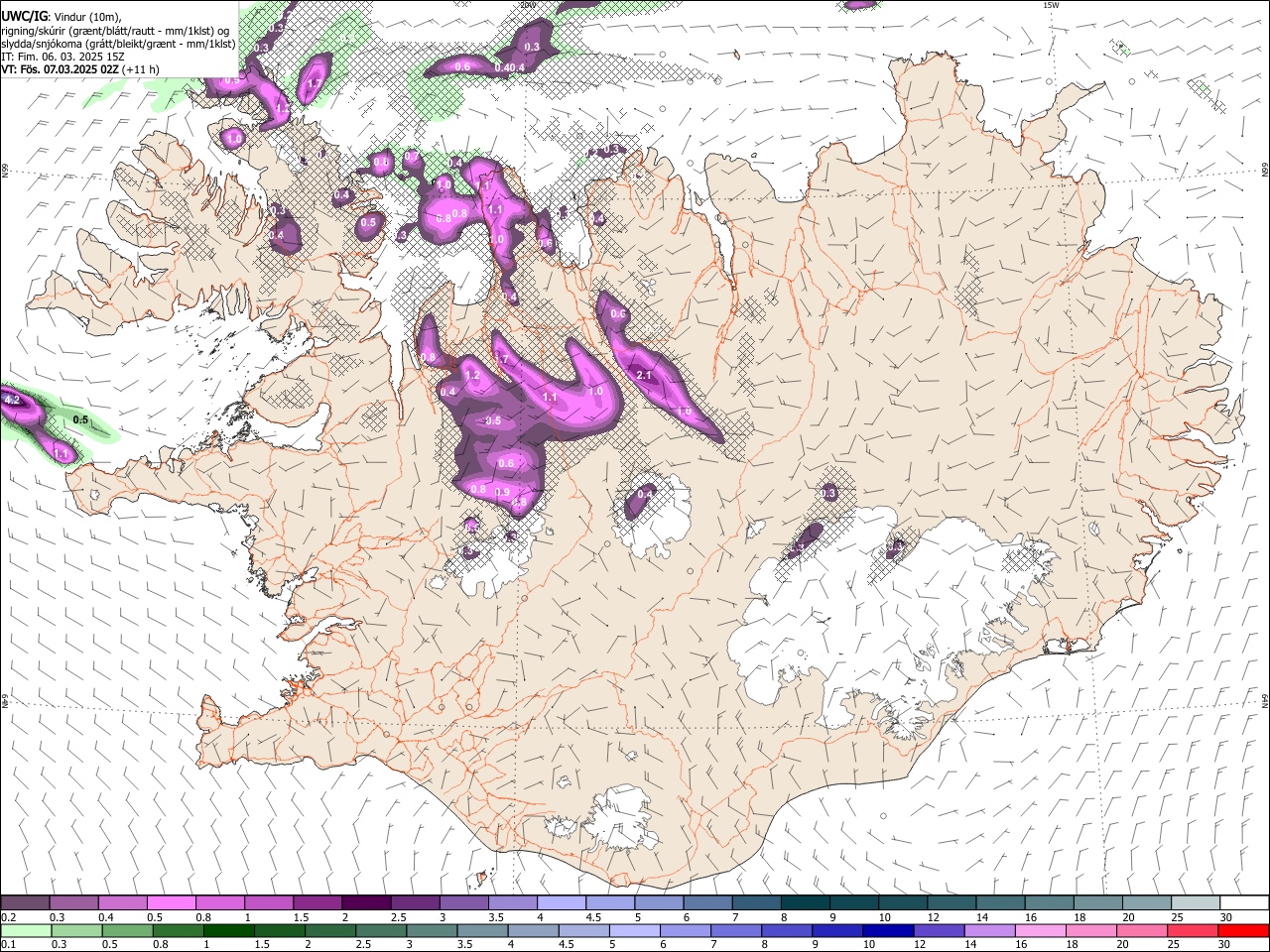Select the rigning/skúrir legend description line

point(115,30)
